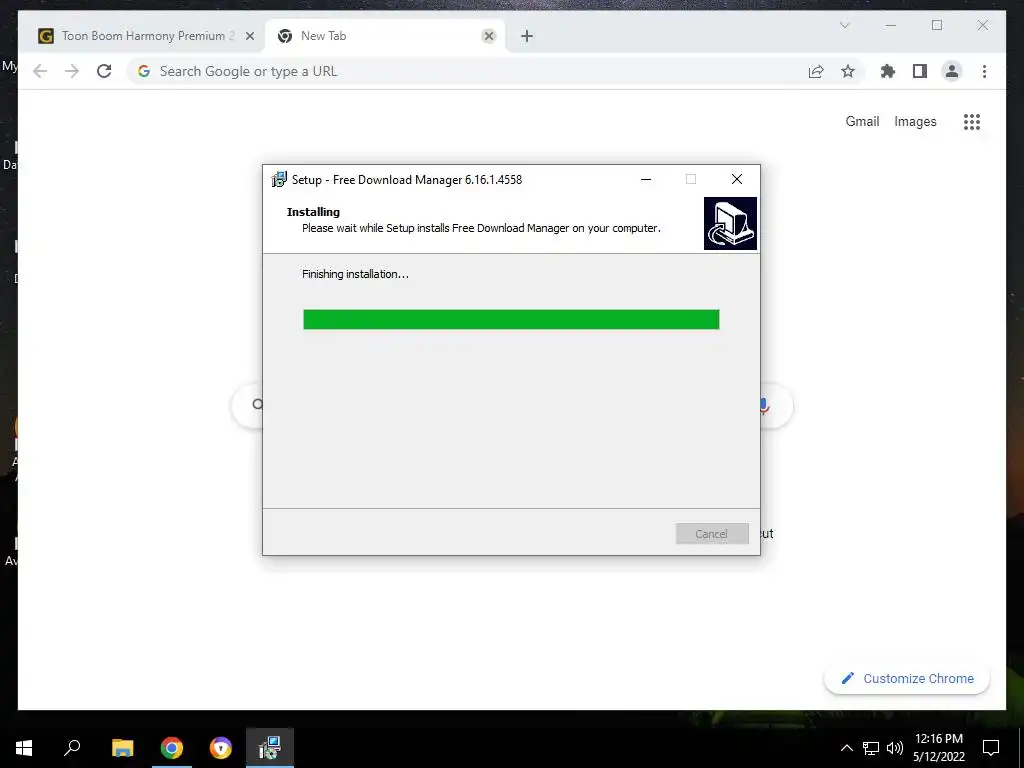Open the Images link
Viewport: 1024px width, 768px height.
(915, 121)
